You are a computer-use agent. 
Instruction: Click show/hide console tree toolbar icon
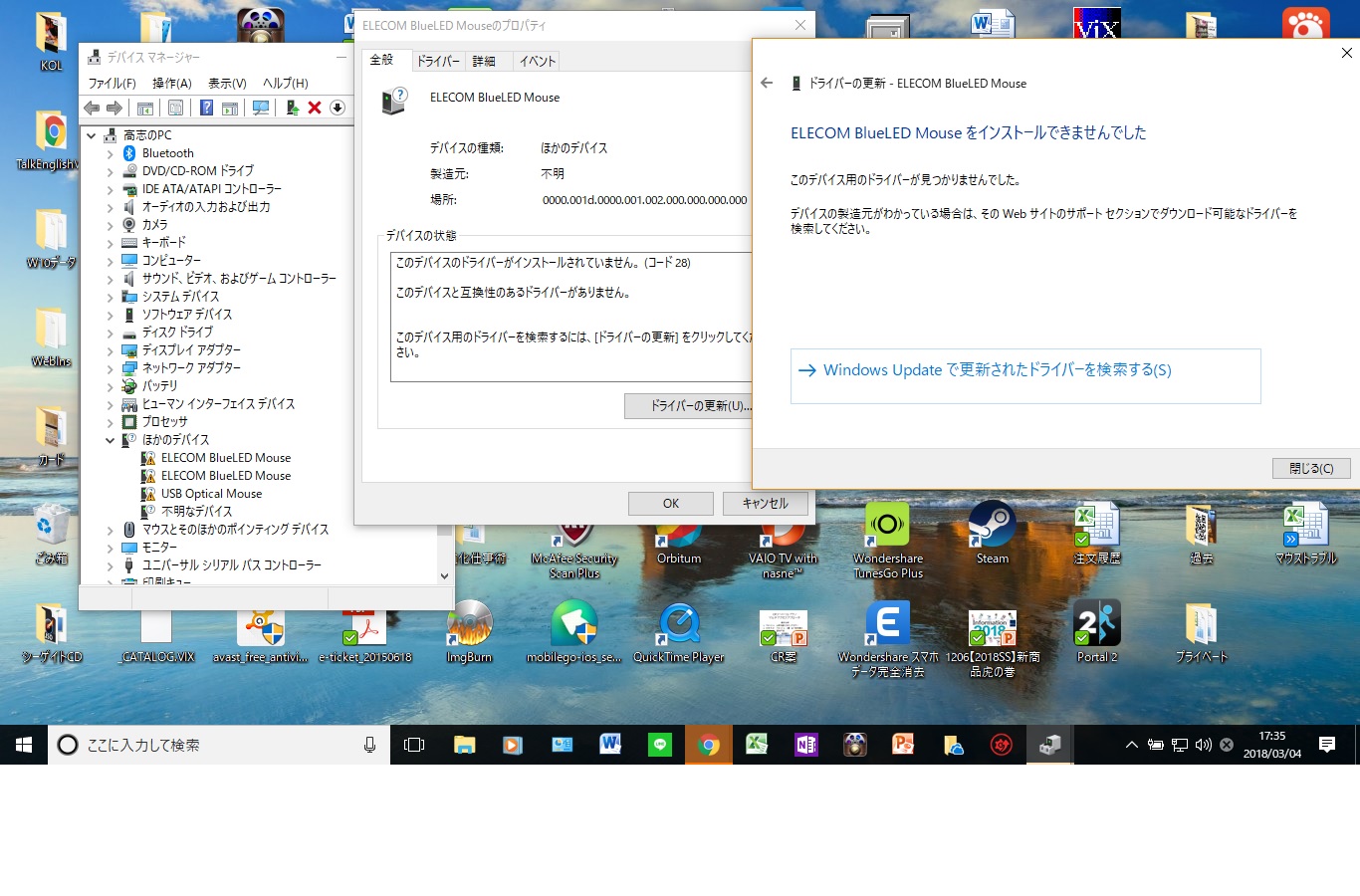pyautogui.click(x=145, y=108)
